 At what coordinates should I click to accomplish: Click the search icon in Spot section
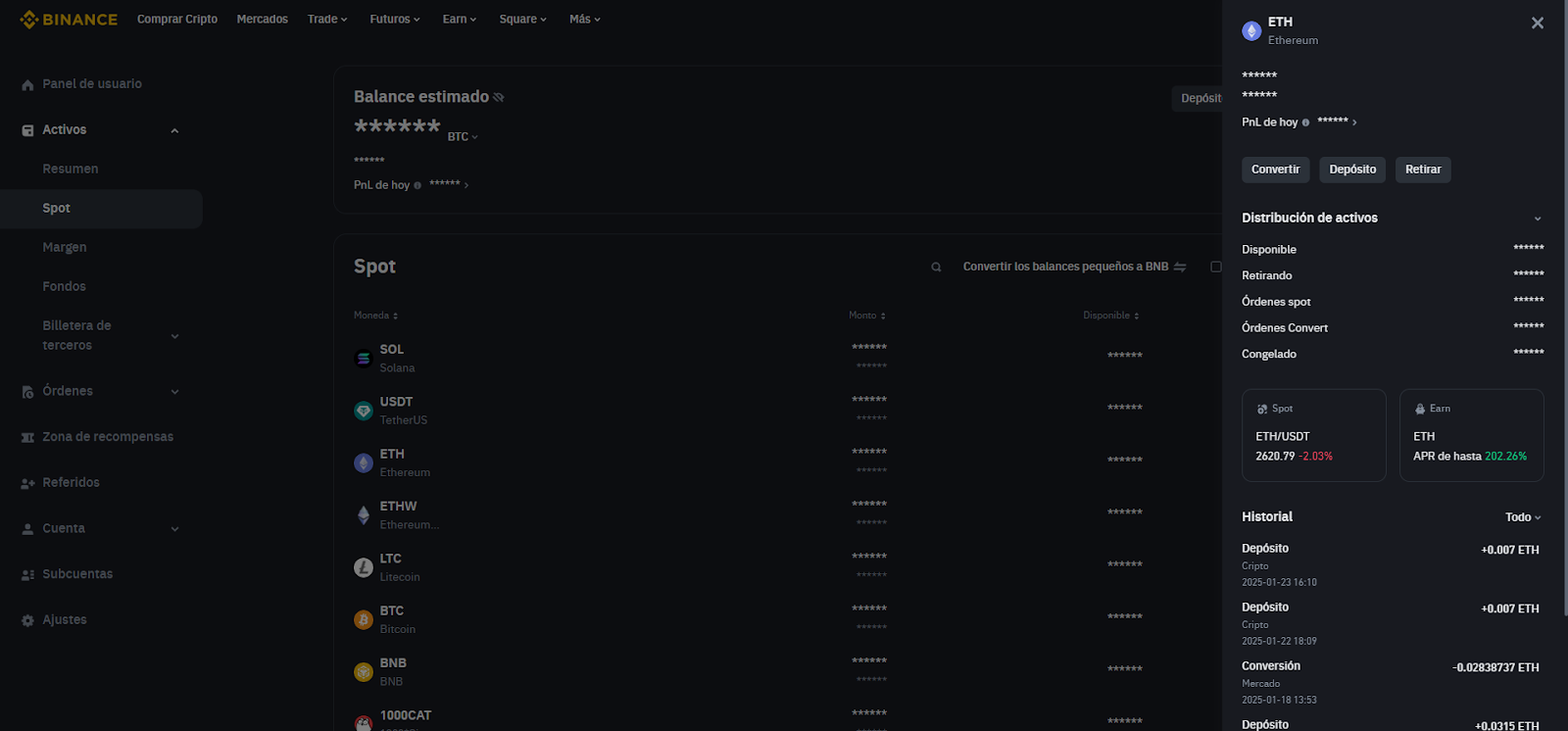click(936, 267)
